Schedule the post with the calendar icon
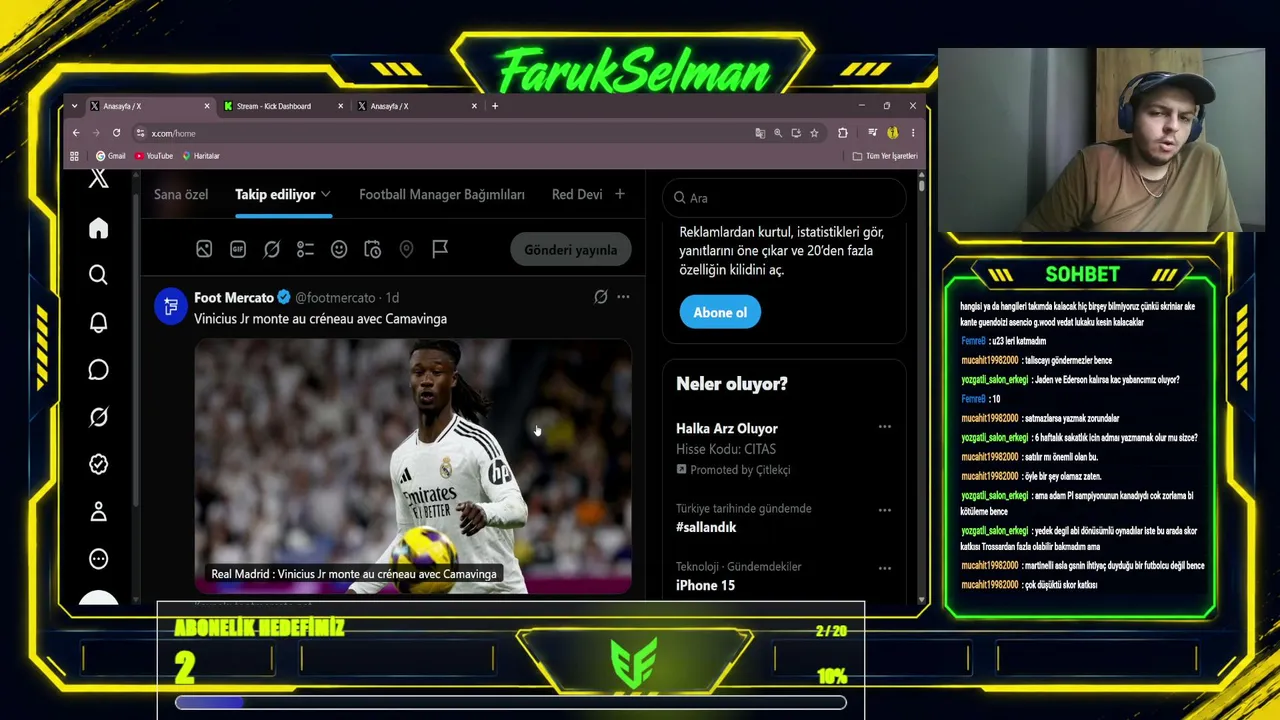 coord(372,249)
